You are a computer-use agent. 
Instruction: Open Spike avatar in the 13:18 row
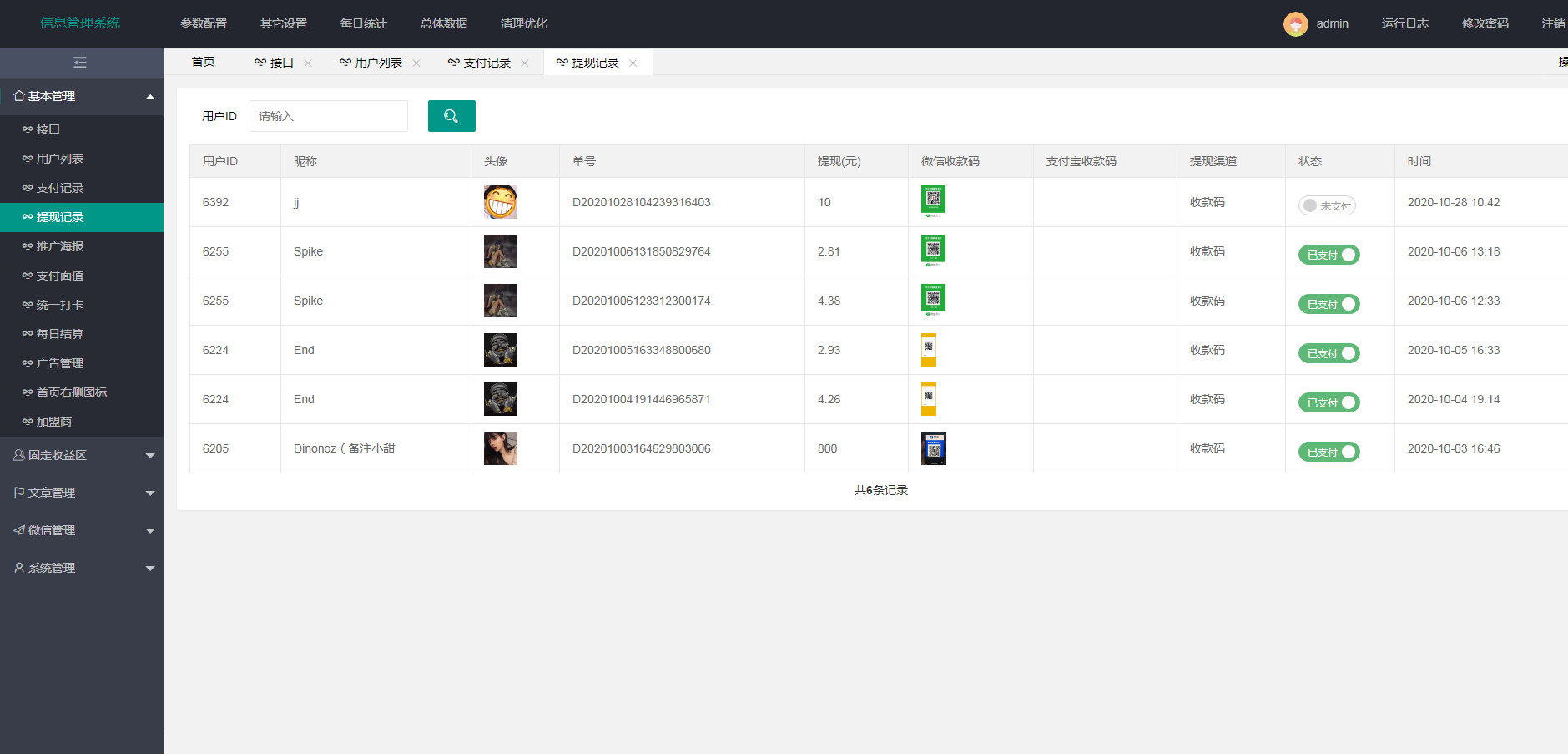[x=501, y=251]
